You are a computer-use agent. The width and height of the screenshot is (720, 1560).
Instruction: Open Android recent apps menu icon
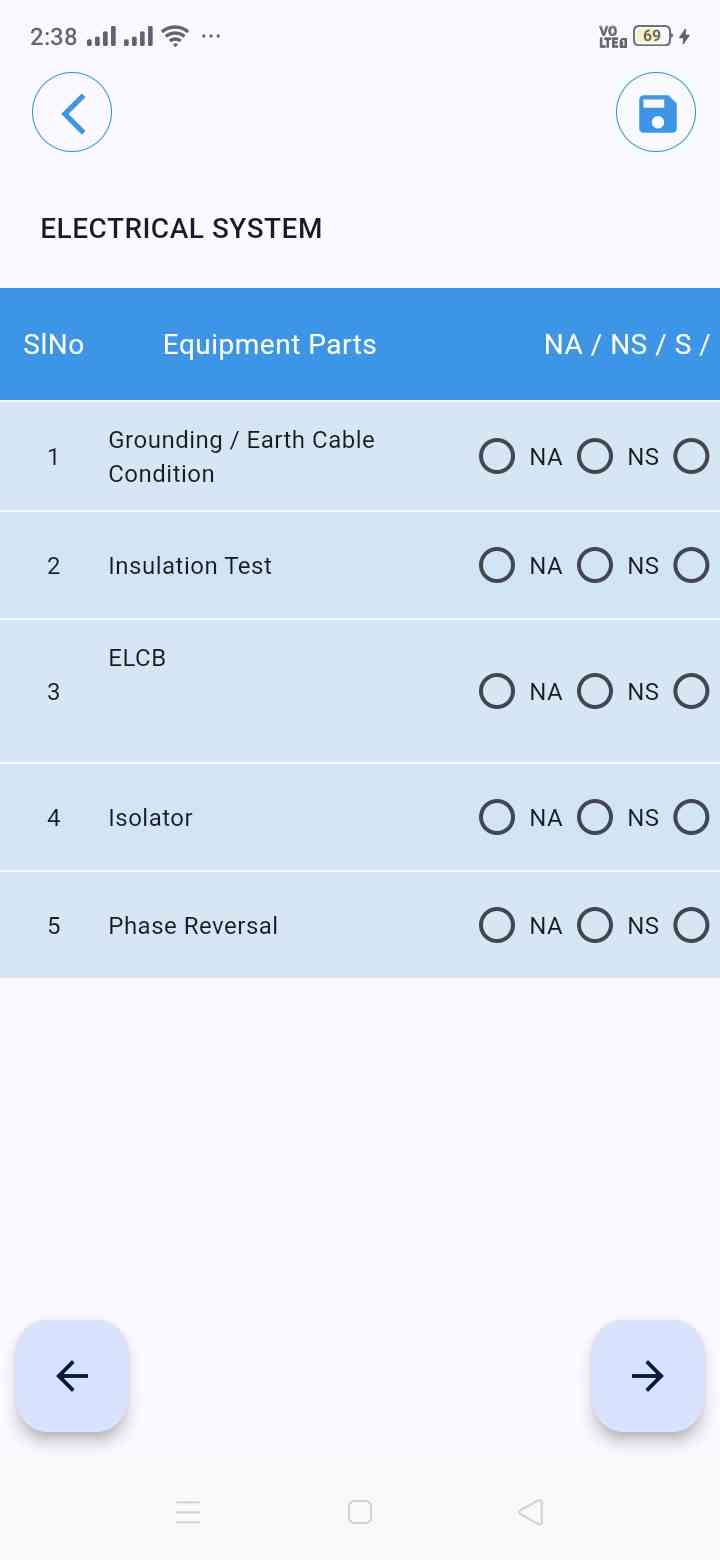tap(188, 1512)
